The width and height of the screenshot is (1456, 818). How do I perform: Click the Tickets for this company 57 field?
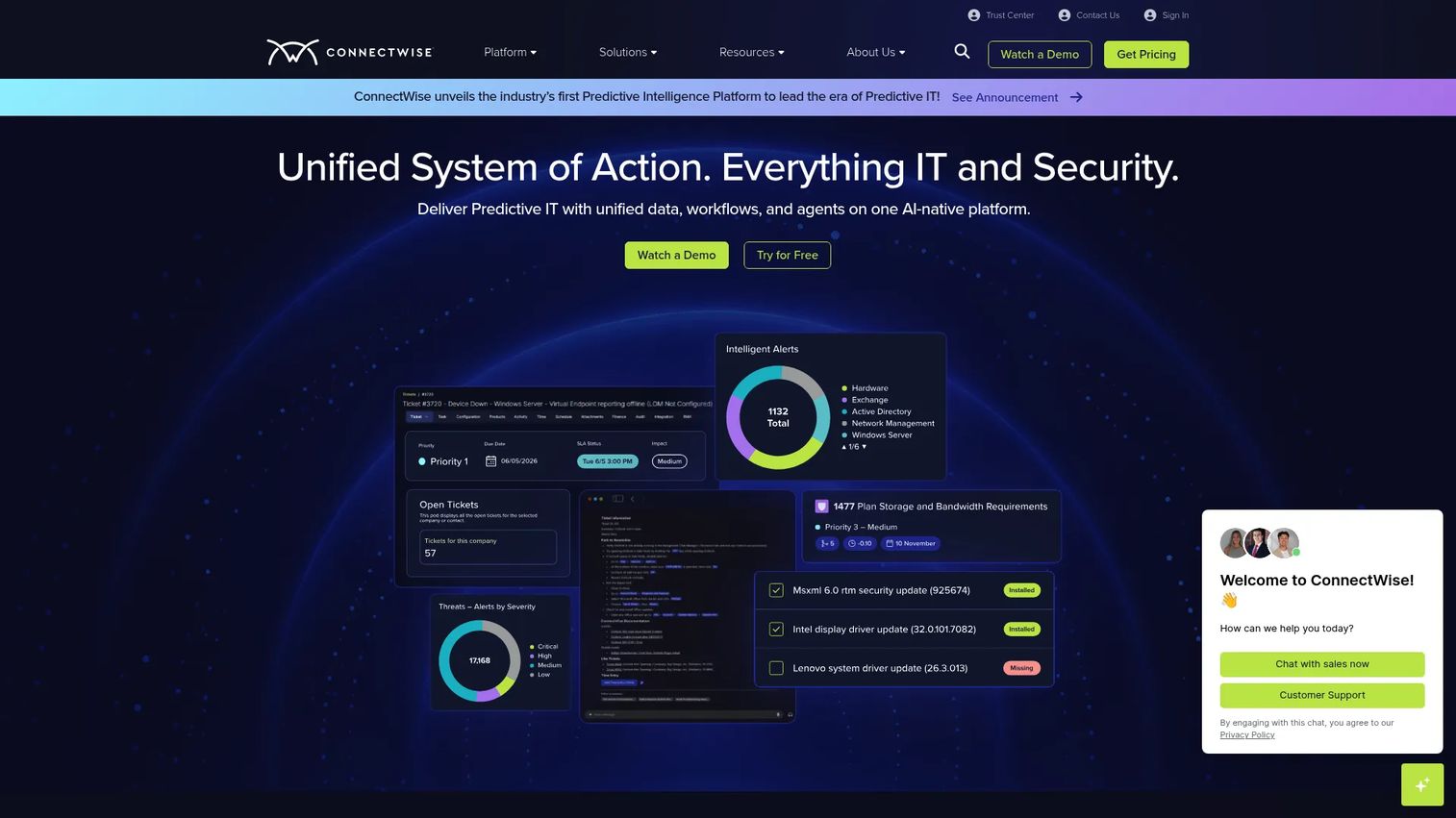tap(489, 547)
